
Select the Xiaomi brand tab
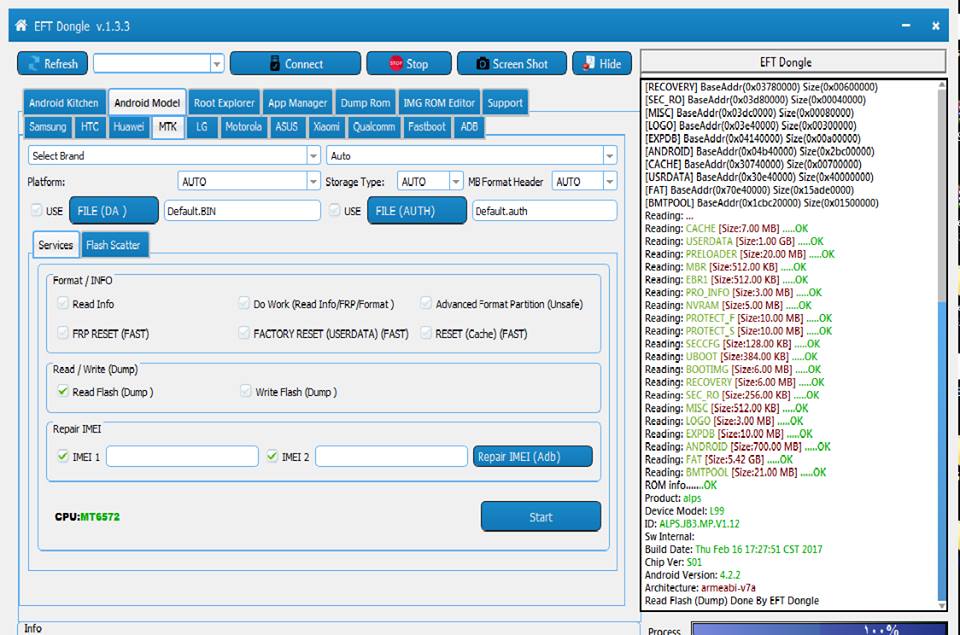[326, 127]
